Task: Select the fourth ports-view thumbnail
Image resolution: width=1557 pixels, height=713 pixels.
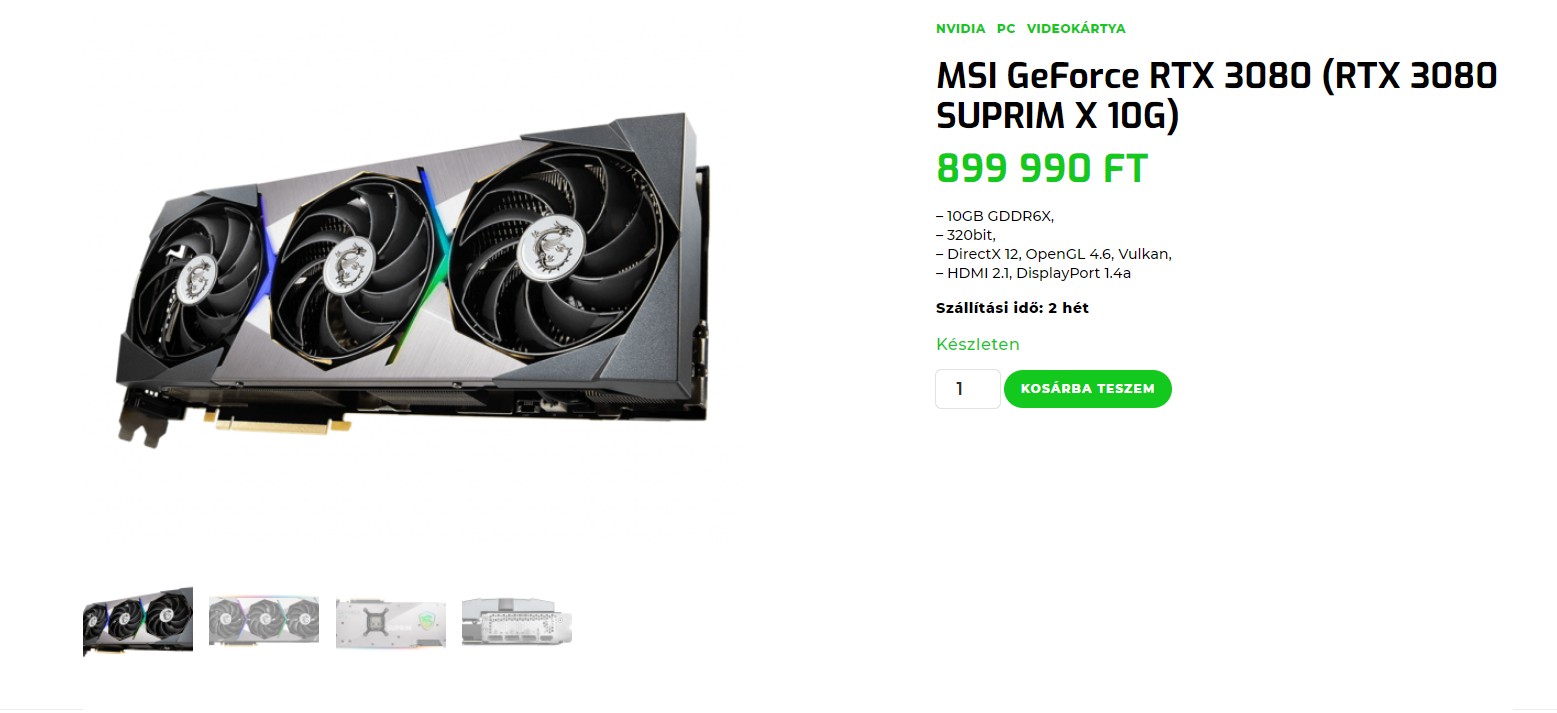Action: coord(517,622)
